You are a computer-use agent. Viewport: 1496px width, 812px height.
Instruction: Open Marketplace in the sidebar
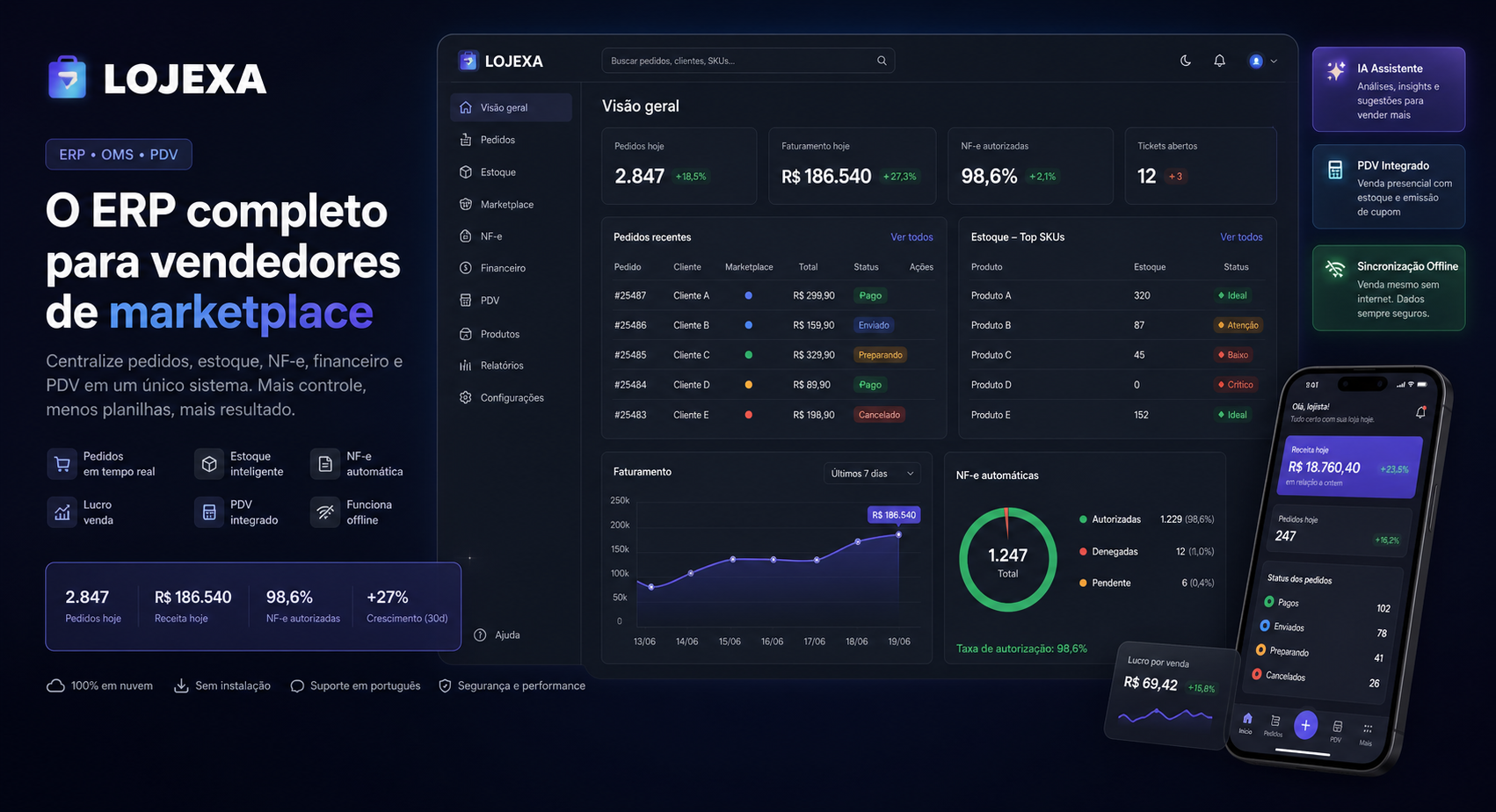tap(512, 204)
